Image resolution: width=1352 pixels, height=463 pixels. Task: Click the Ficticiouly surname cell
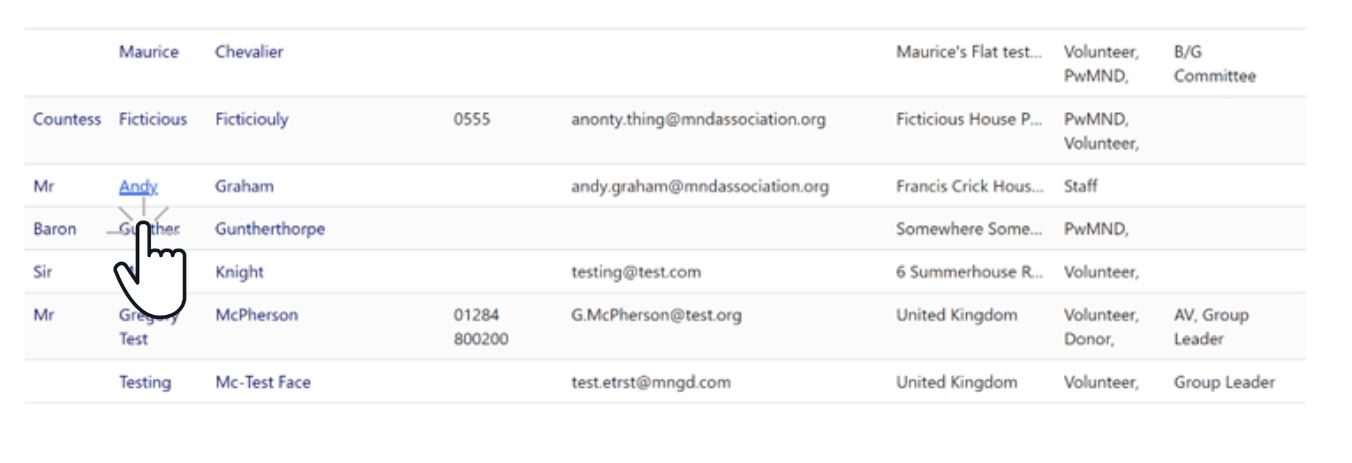[251, 119]
